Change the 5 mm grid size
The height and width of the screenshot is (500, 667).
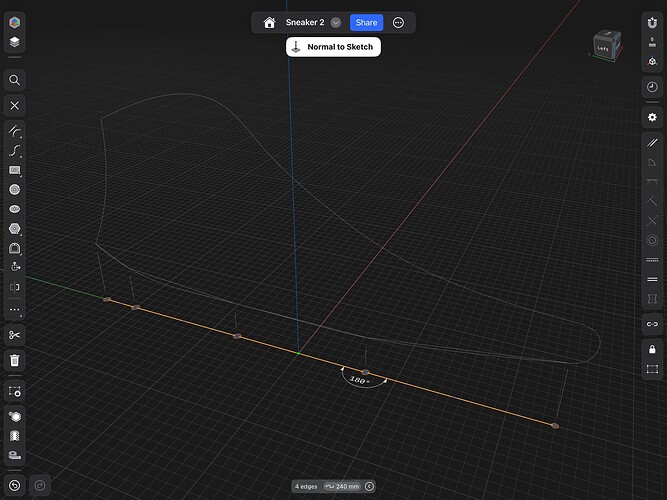coord(652,42)
